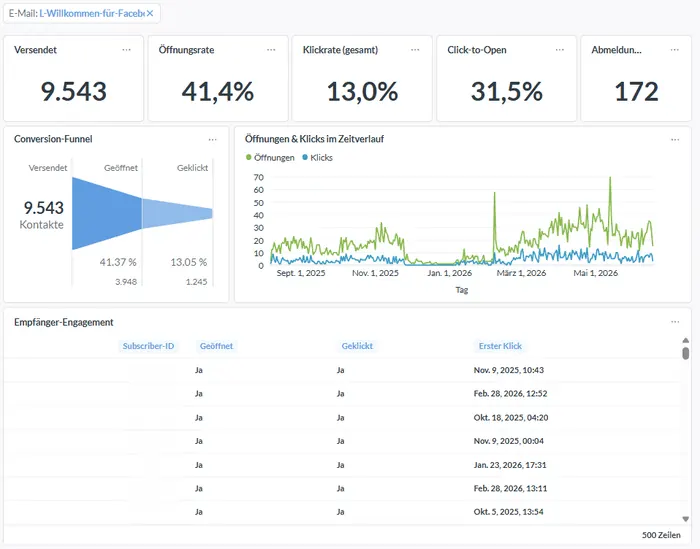
Task: Click the 500 Zeilen row count
Action: click(661, 535)
